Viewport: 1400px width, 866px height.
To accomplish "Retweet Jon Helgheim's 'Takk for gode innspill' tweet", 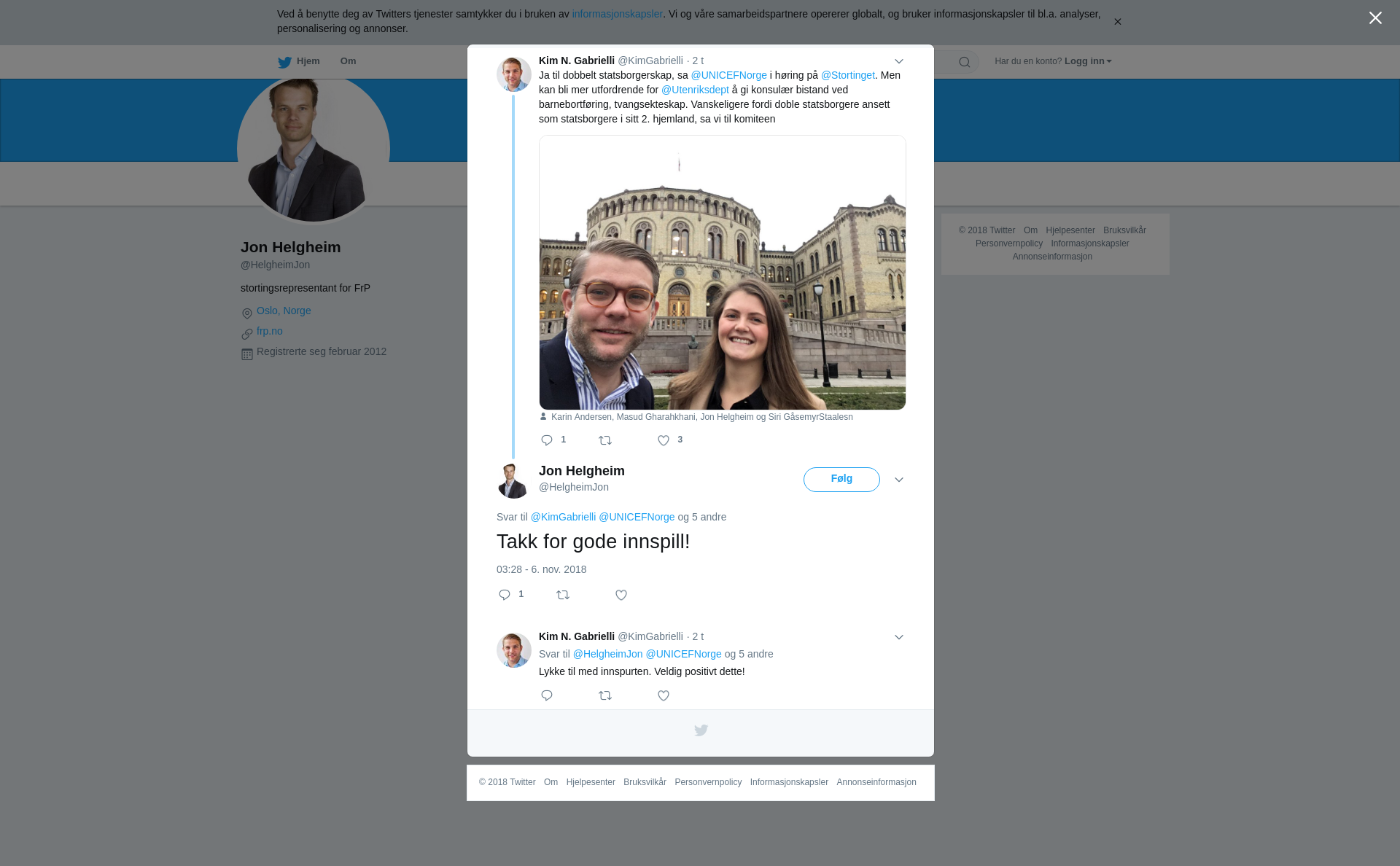I will point(563,595).
